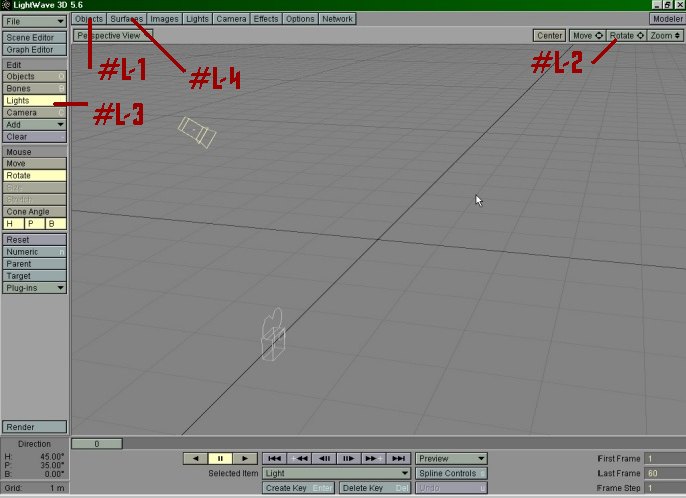Click the First Frame input field
The height and width of the screenshot is (498, 686).
[665, 459]
